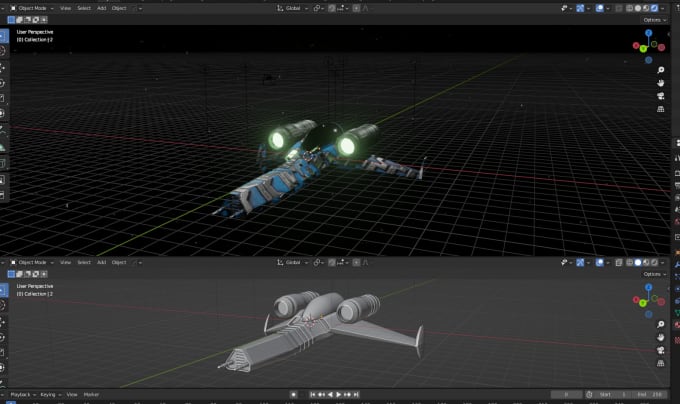This screenshot has height=404, width=680.
Task: Open shading options arrow in top viewport header
Action: point(663,8)
